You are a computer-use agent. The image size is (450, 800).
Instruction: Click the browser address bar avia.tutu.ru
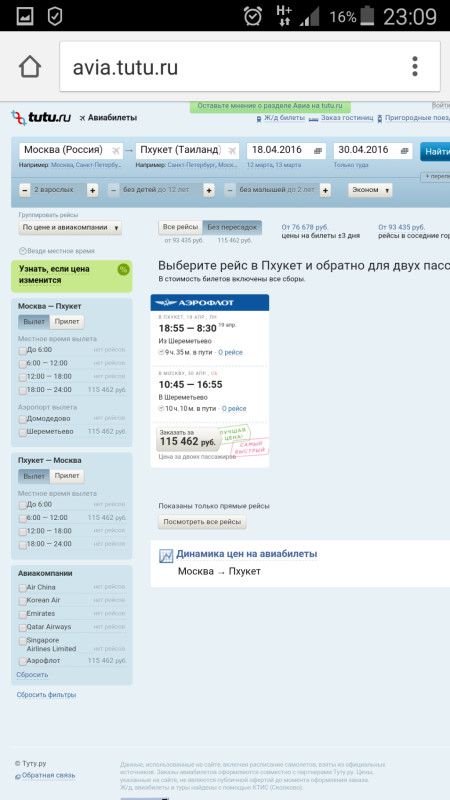(x=250, y=67)
